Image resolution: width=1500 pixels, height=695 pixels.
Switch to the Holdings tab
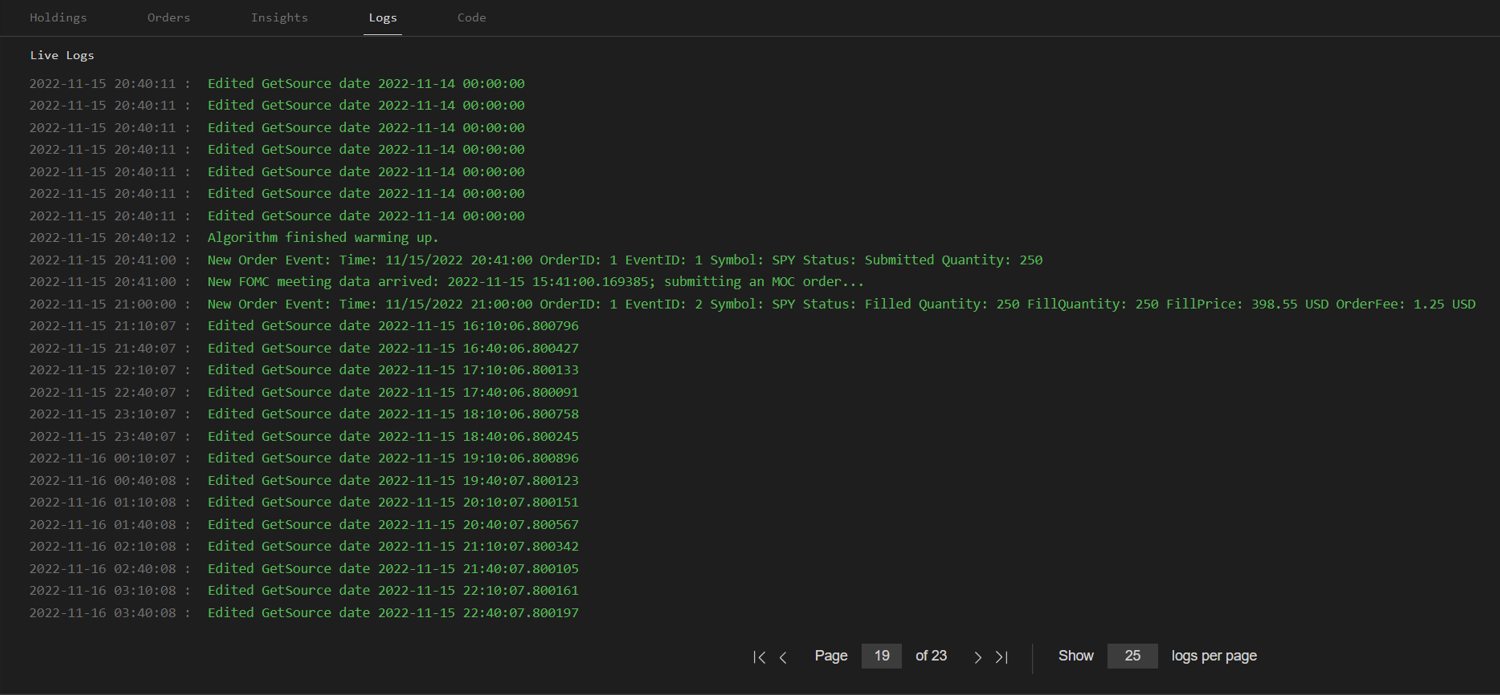point(58,17)
